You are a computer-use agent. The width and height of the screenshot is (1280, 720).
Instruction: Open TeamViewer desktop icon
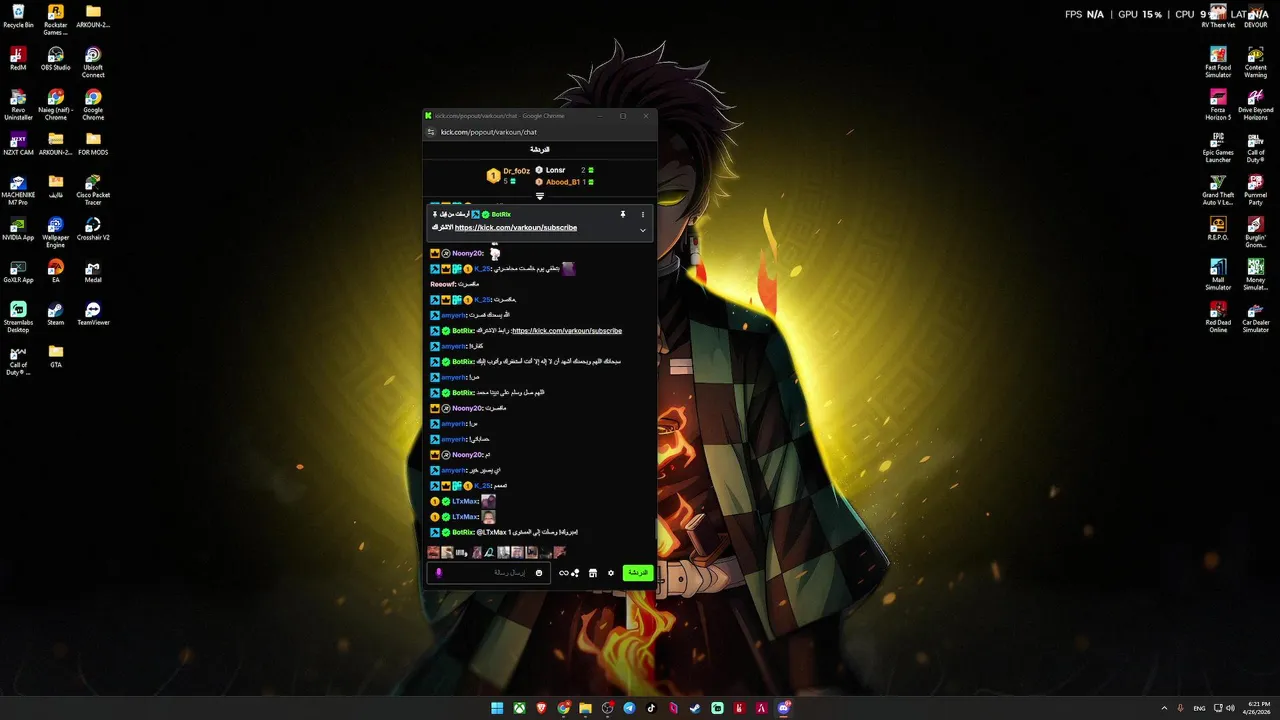pos(93,314)
